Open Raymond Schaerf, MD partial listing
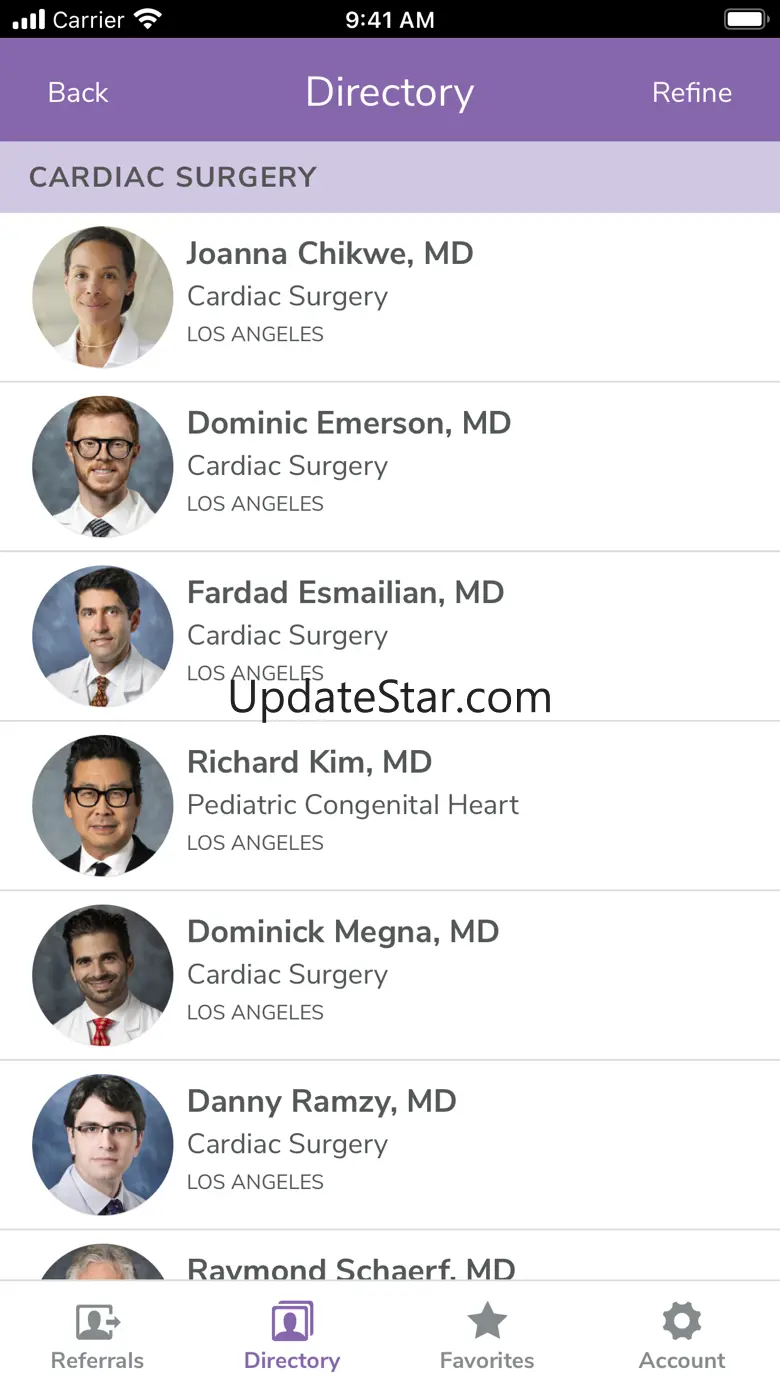Viewport: 780px width, 1387px height. [x=351, y=1267]
